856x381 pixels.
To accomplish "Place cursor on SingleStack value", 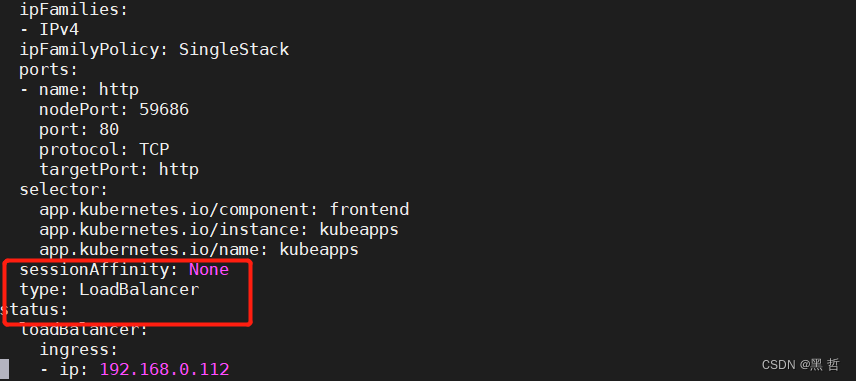I will (234, 50).
